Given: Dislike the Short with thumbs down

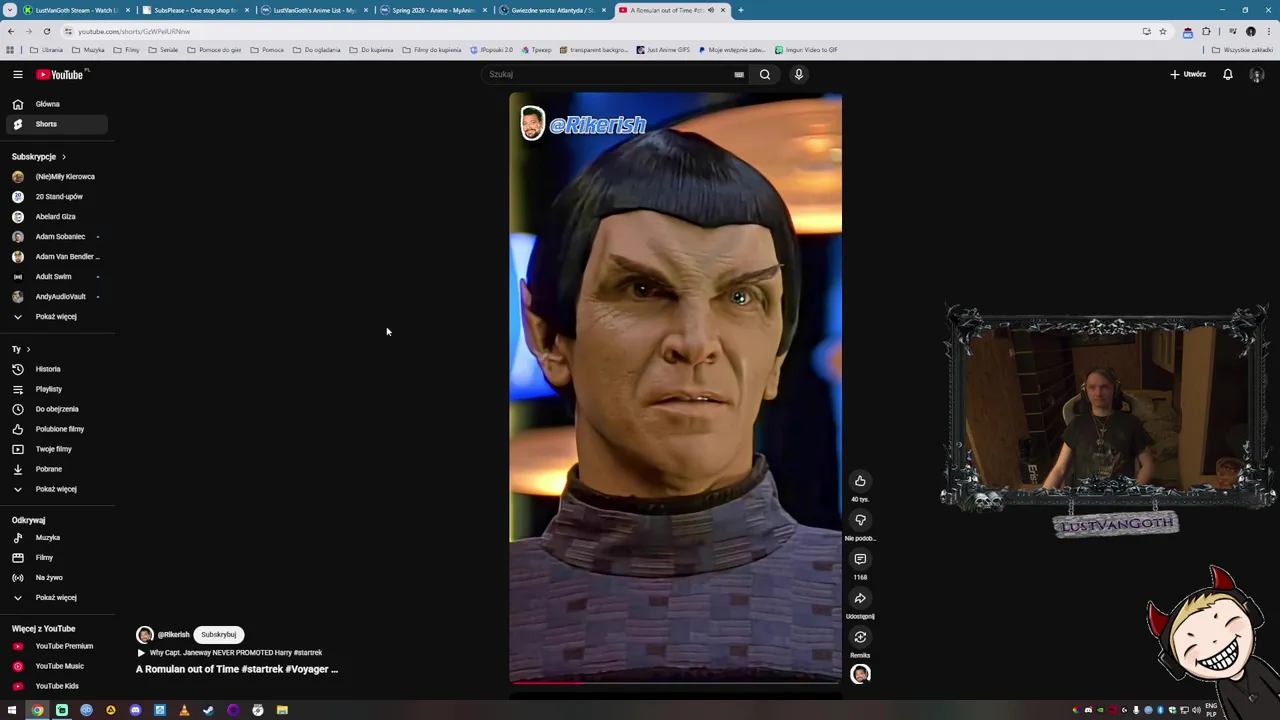Looking at the screenshot, I should [x=860, y=520].
